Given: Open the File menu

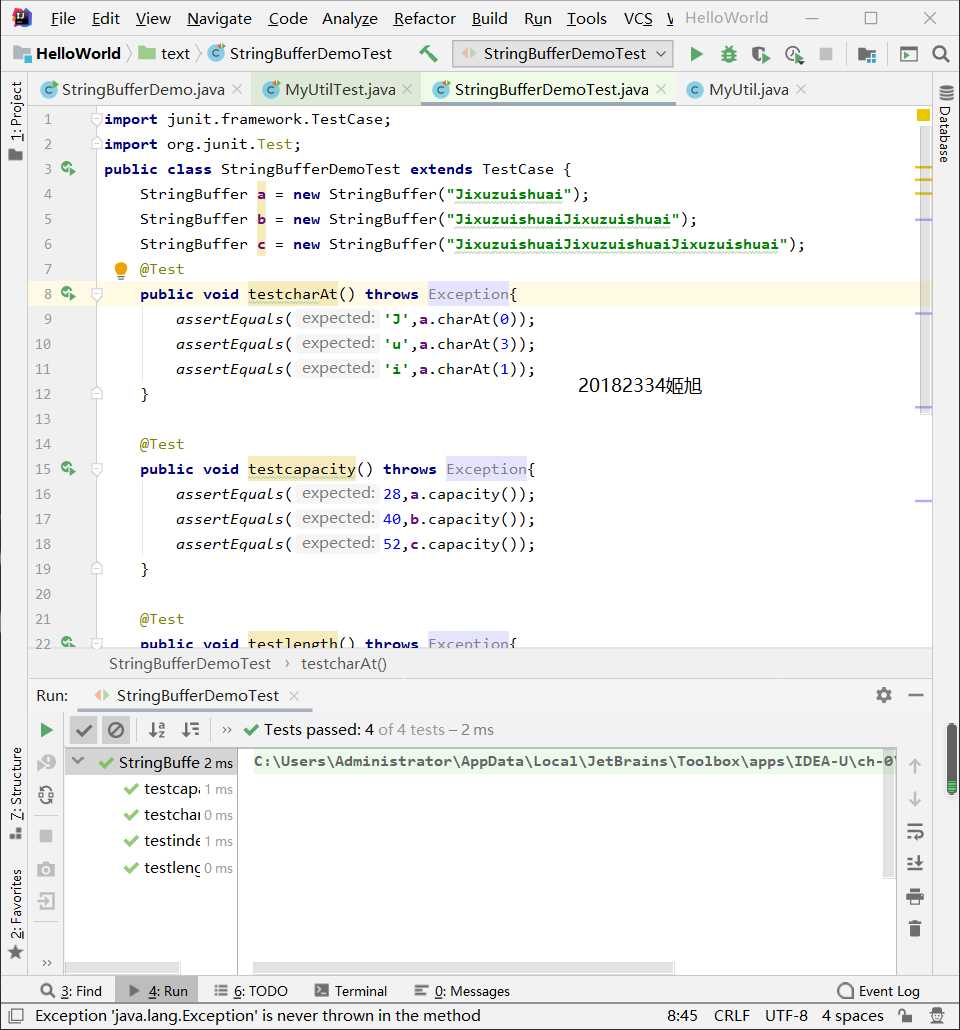Looking at the screenshot, I should pos(63,18).
